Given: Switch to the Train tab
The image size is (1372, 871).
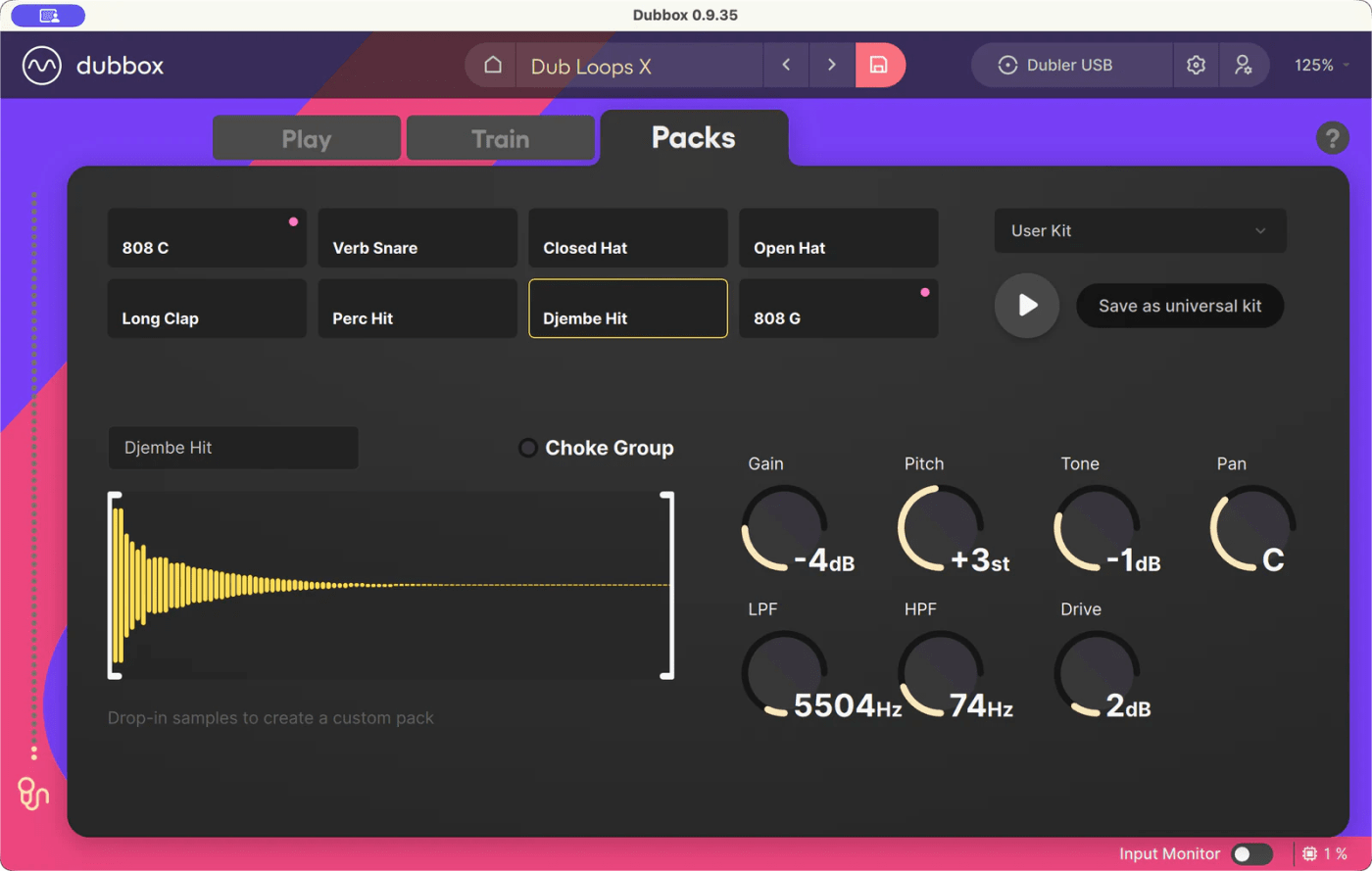Looking at the screenshot, I should point(501,138).
